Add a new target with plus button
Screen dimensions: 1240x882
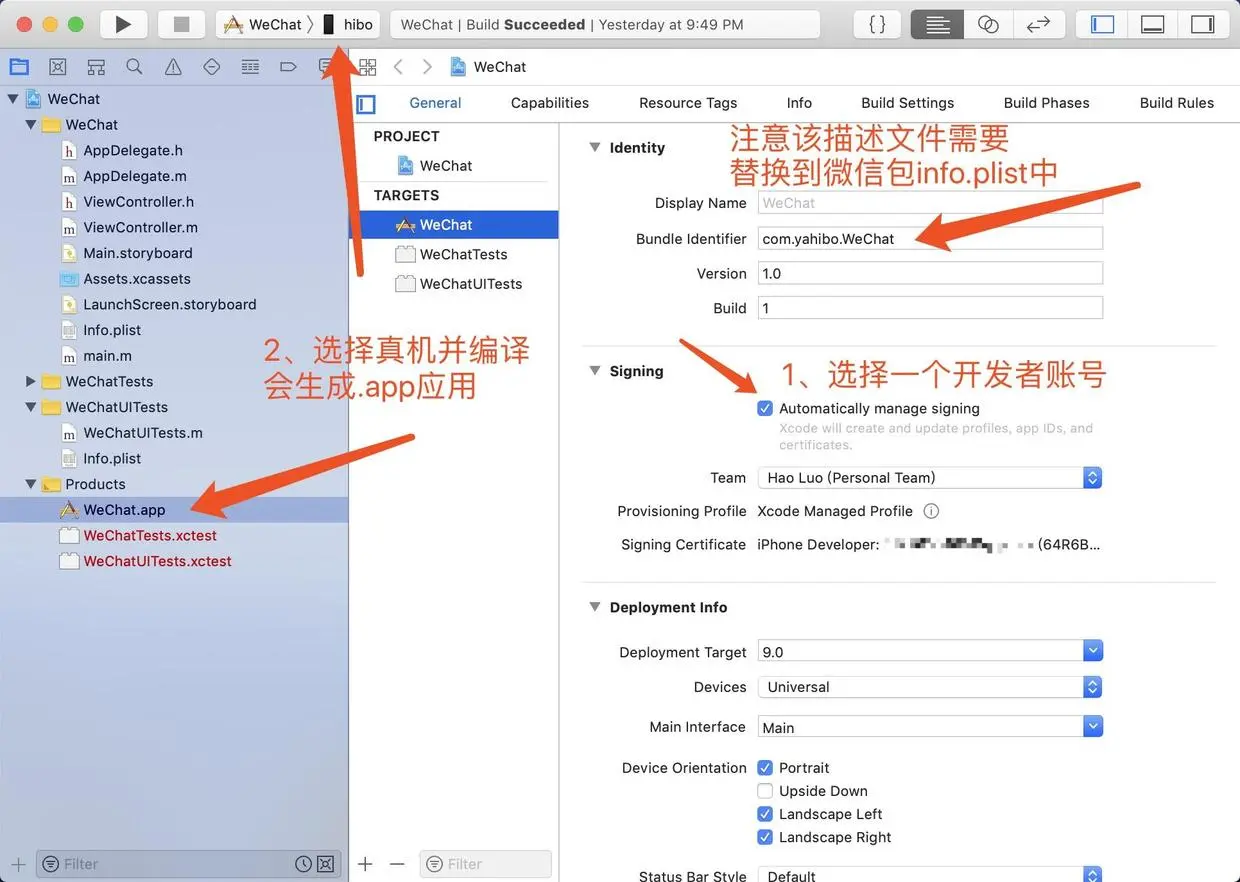[x=365, y=864]
